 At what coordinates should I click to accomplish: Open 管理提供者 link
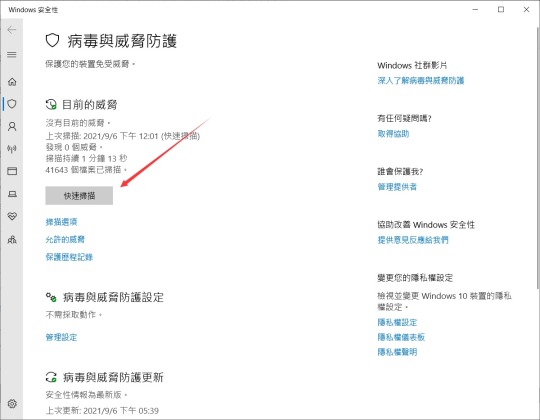397,187
